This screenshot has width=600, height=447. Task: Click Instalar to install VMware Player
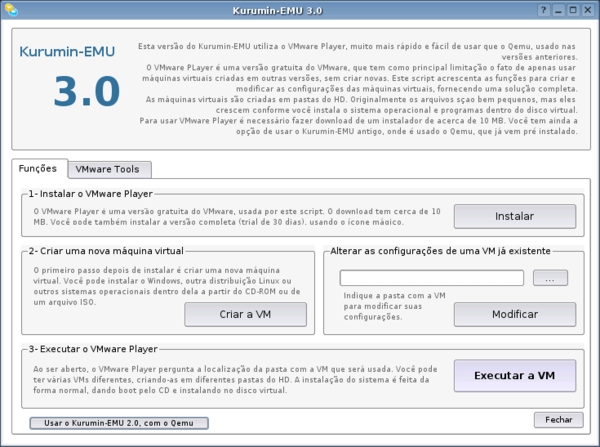click(515, 216)
